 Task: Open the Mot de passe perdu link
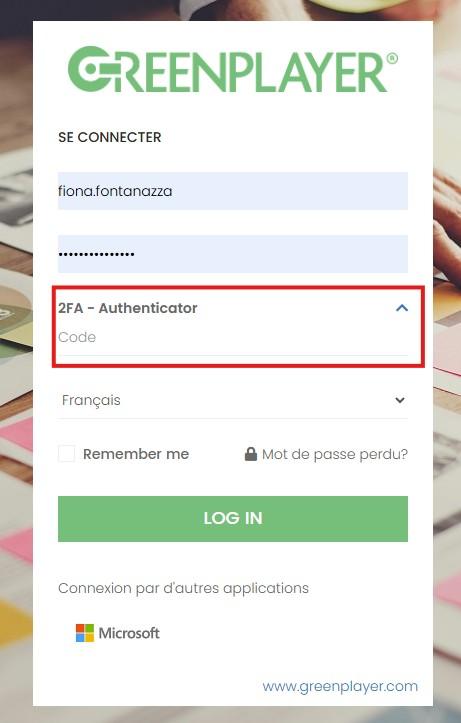click(x=335, y=455)
